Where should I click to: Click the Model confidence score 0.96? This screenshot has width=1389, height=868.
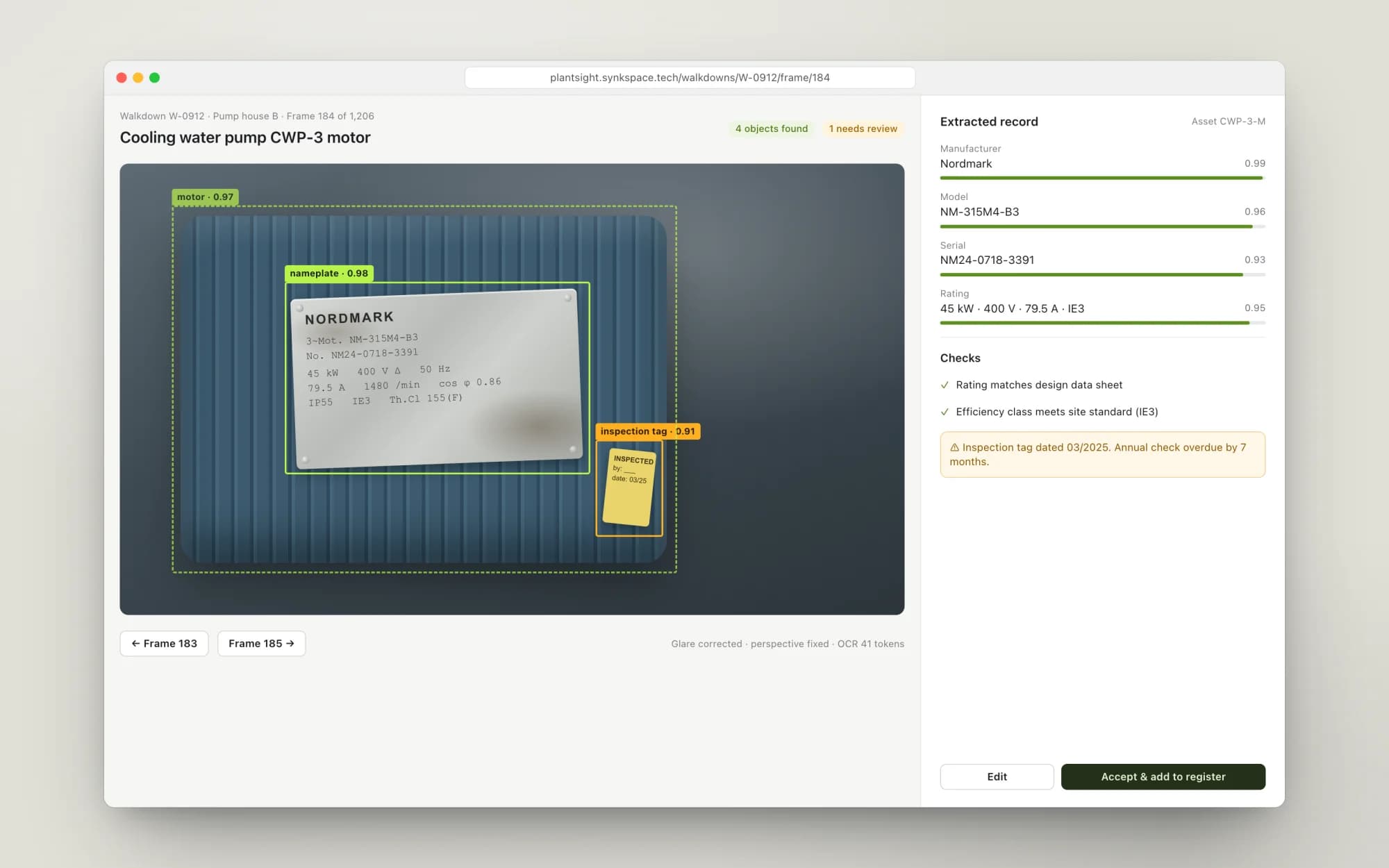1254,212
